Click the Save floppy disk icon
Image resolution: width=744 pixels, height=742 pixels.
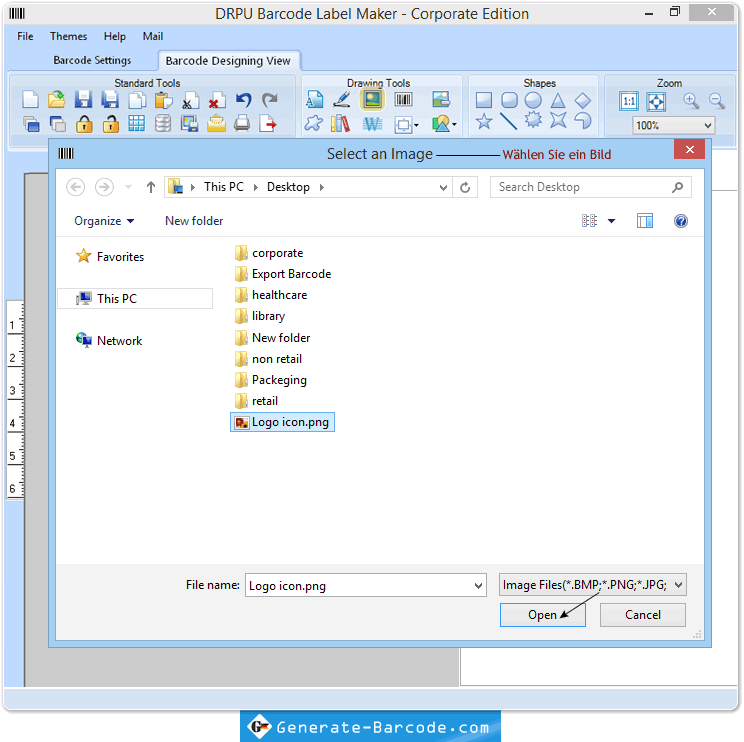coord(84,100)
